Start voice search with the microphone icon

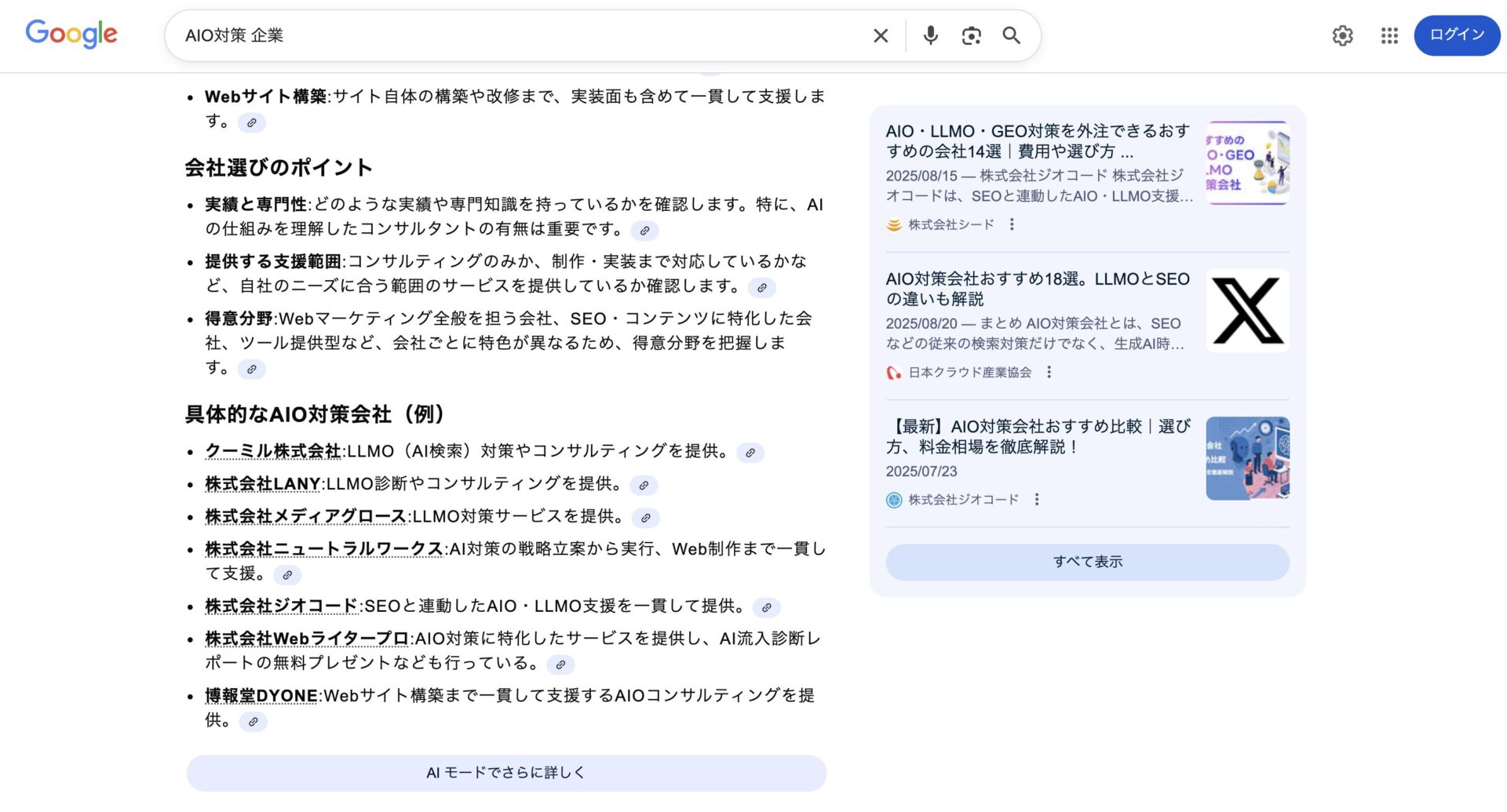coord(930,35)
